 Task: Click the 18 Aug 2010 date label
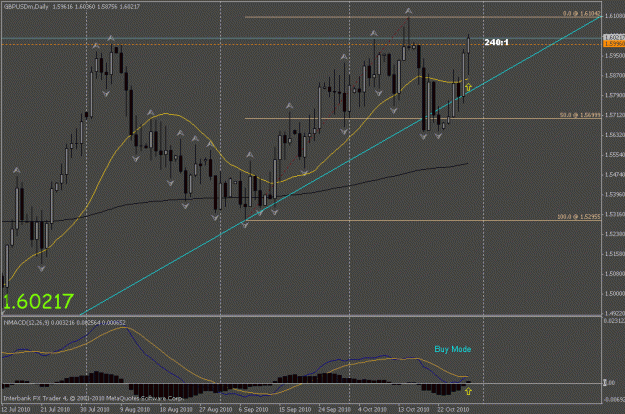pyautogui.click(x=176, y=409)
